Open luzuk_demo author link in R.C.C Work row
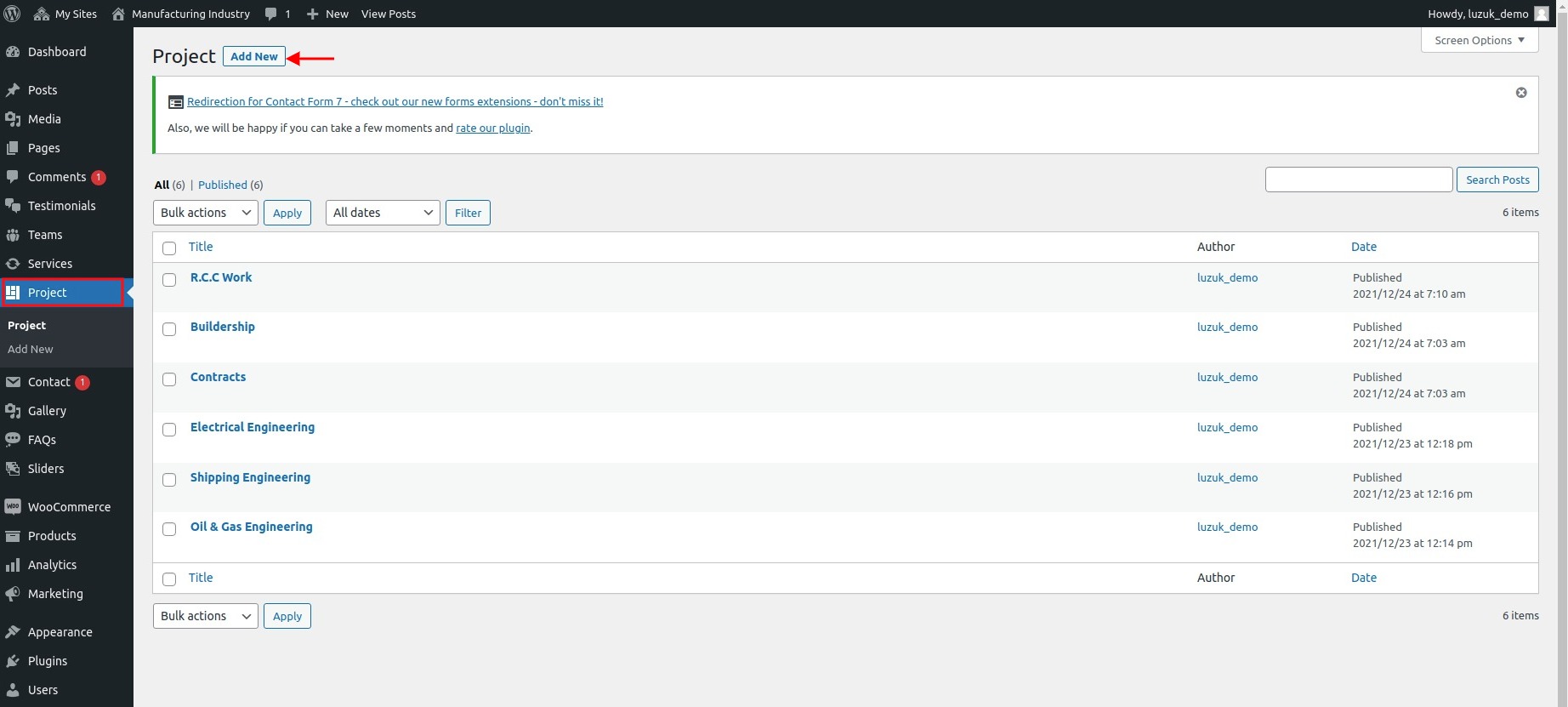Screen dimensions: 1568x707 [1227, 277]
